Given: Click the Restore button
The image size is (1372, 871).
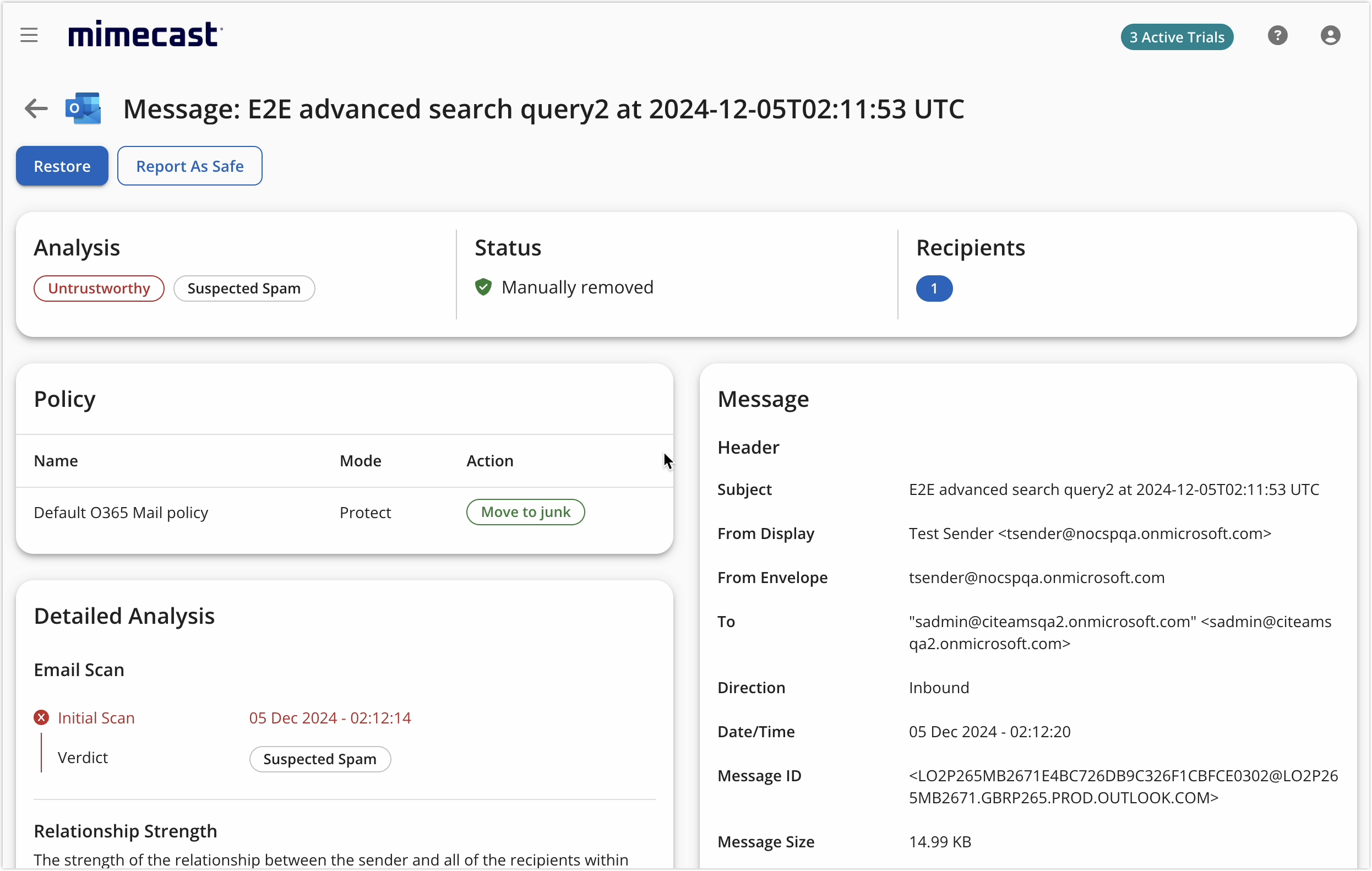Looking at the screenshot, I should tap(62, 166).
